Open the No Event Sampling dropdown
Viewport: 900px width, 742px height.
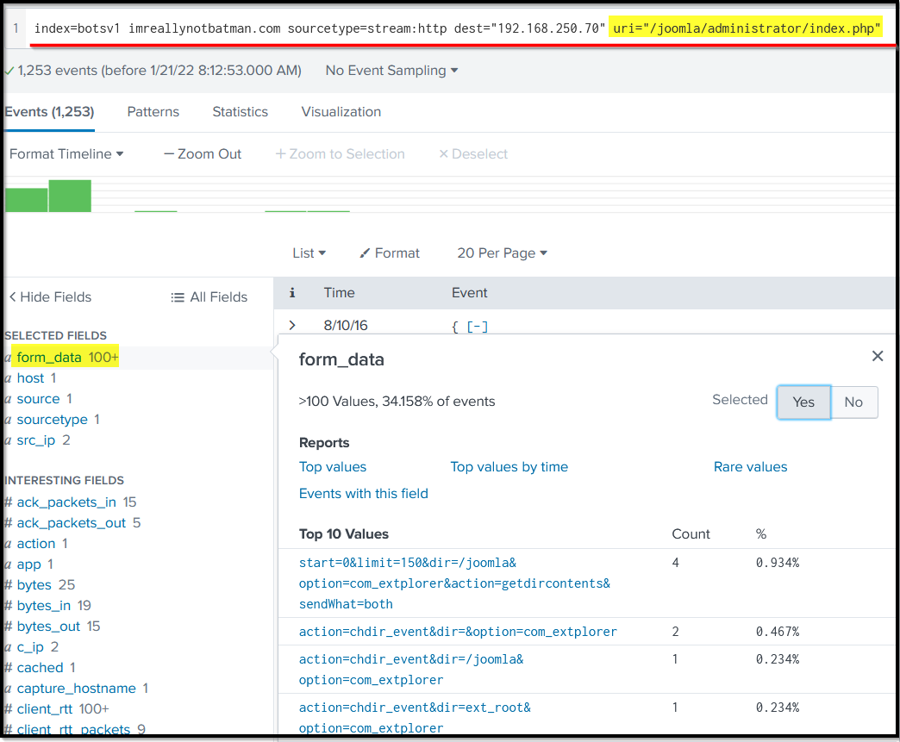point(392,71)
